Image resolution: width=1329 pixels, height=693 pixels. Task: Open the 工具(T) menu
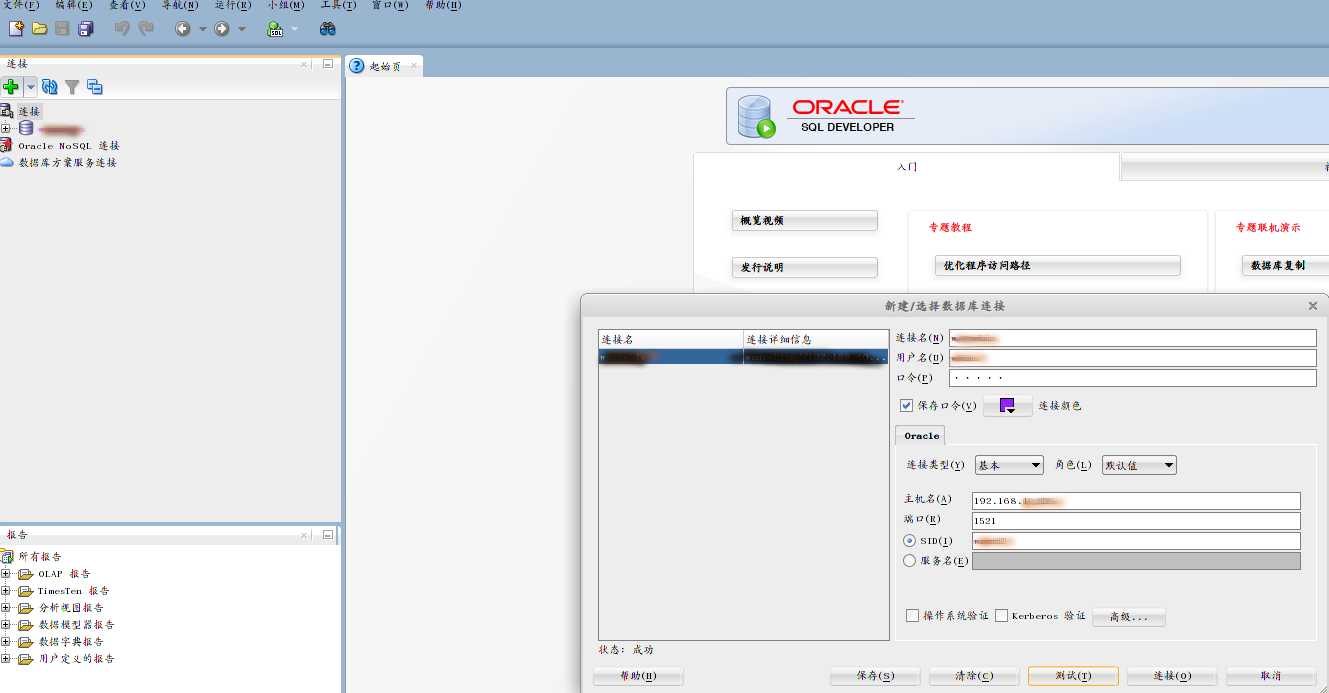pos(338,5)
